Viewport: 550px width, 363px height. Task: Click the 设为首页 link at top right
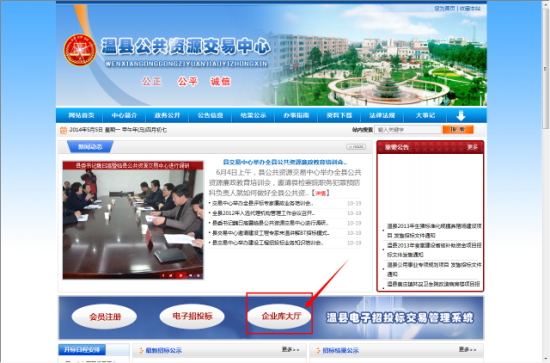tap(445, 8)
